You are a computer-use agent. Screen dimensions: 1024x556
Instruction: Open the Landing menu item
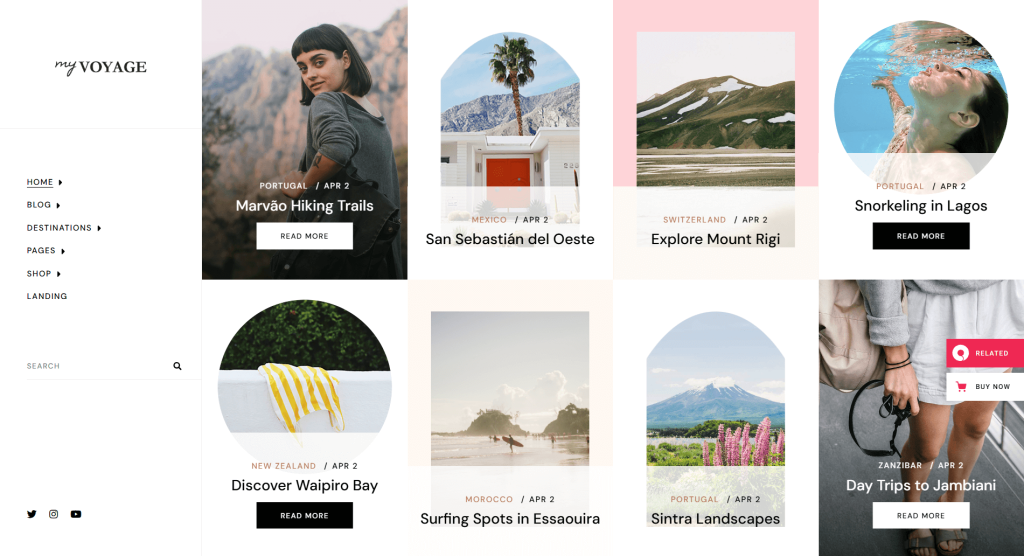(47, 296)
